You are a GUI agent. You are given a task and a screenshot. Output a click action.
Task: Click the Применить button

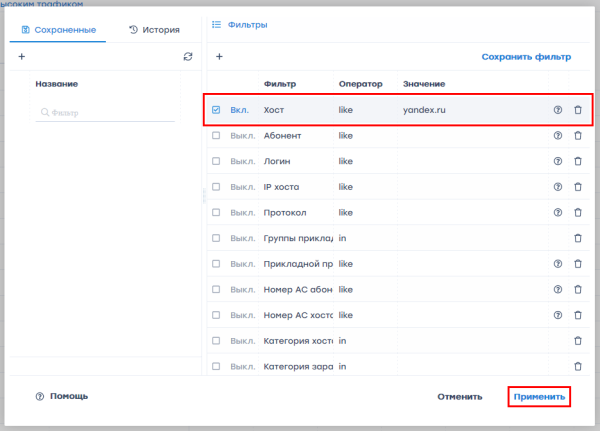[x=539, y=397]
